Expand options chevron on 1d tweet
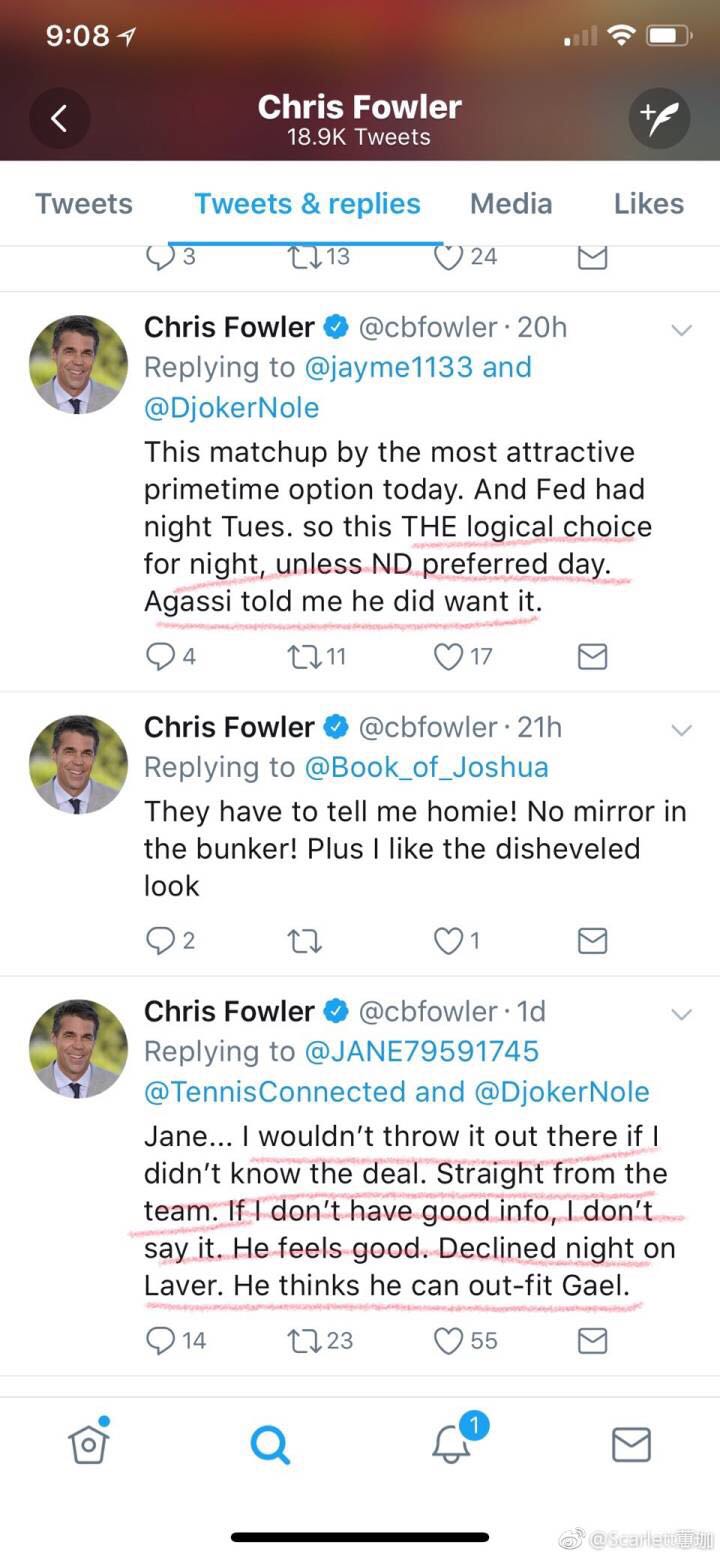The height and width of the screenshot is (1557, 720). pyautogui.click(x=681, y=1014)
